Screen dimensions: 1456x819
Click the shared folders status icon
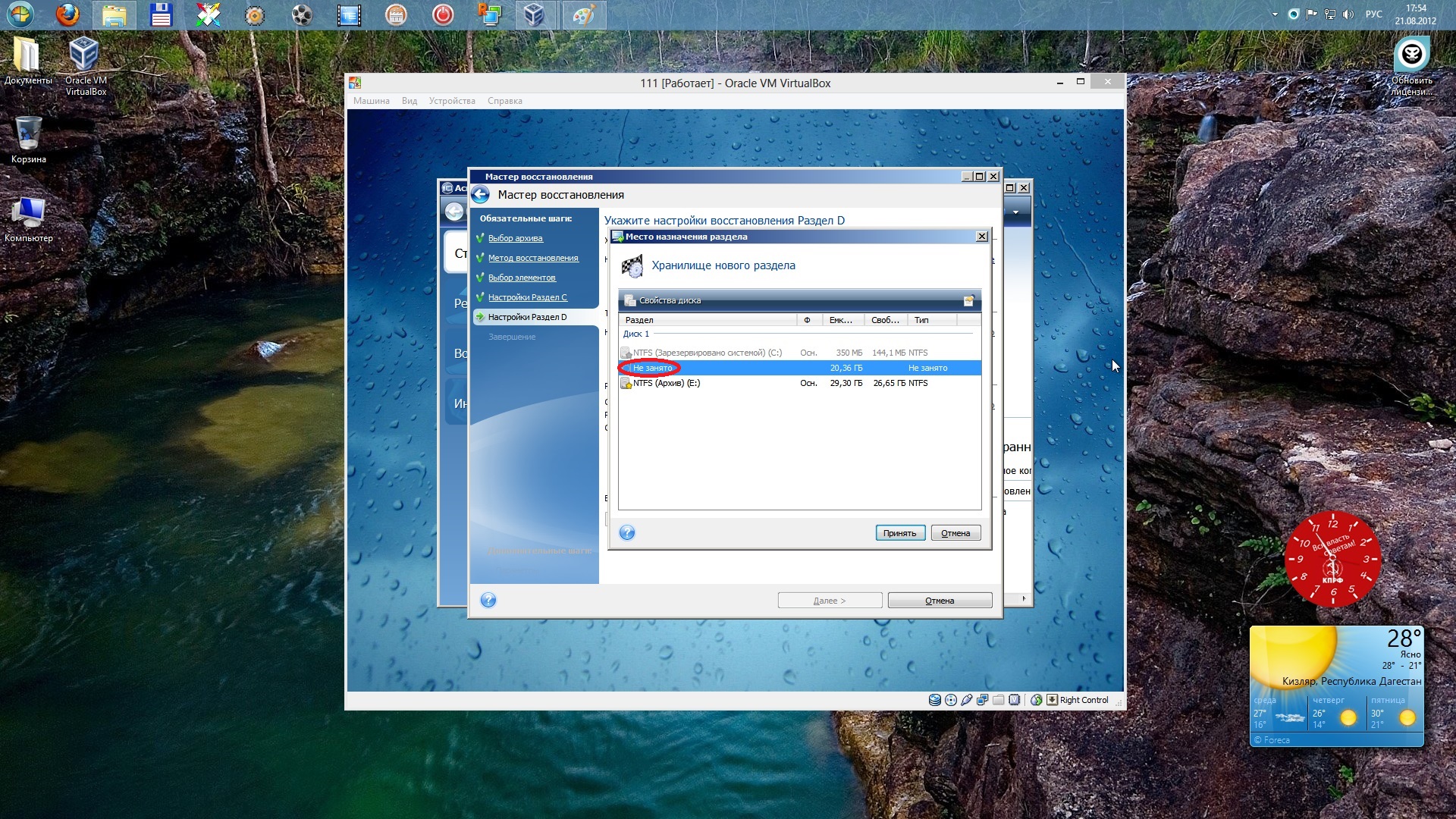[x=999, y=700]
